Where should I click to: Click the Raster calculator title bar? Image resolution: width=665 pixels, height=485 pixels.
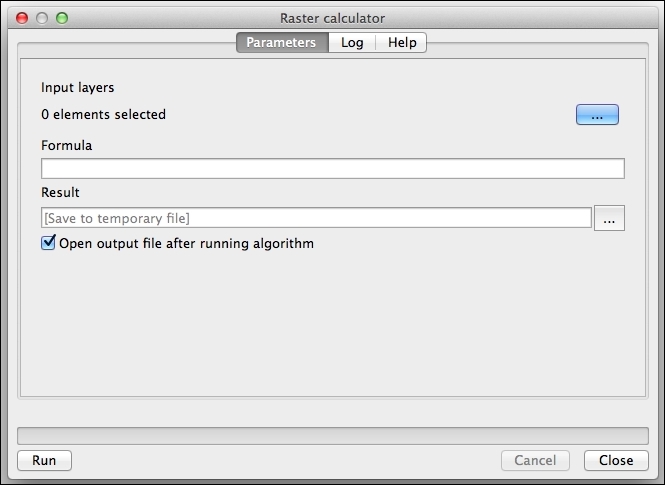332,18
